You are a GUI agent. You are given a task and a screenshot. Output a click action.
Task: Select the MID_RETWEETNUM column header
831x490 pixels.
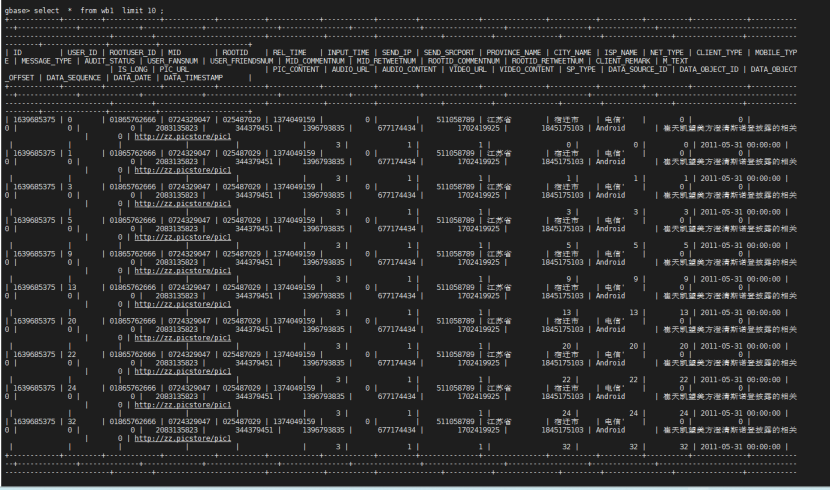(386, 61)
